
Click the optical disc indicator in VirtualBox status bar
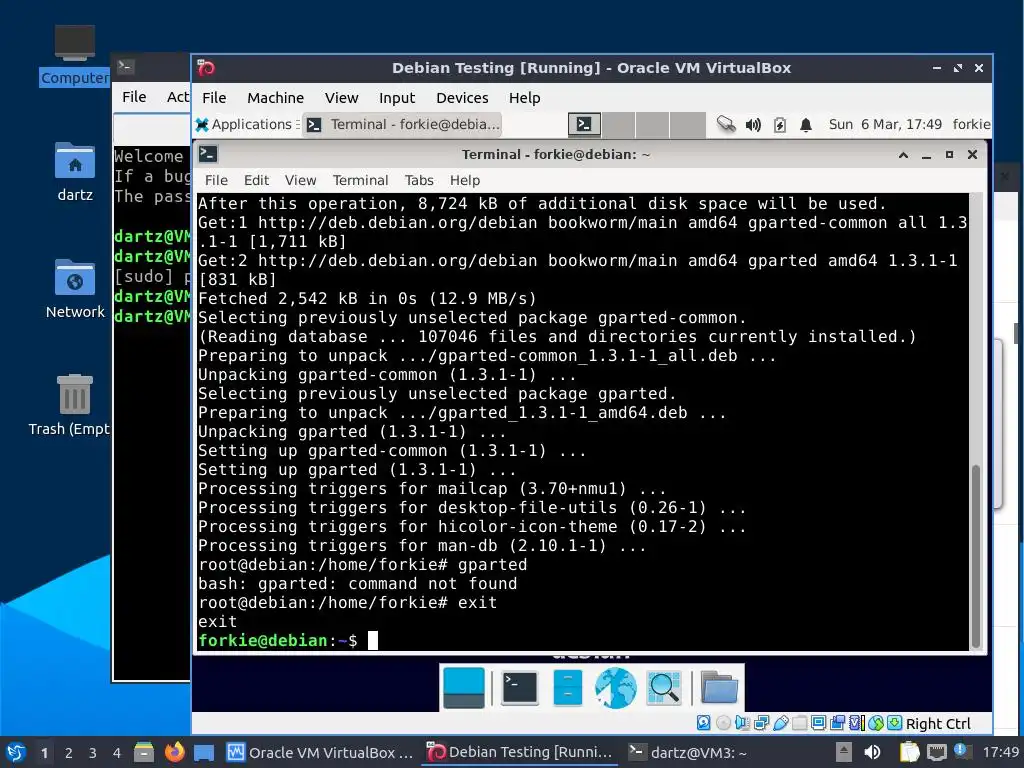[x=723, y=723]
